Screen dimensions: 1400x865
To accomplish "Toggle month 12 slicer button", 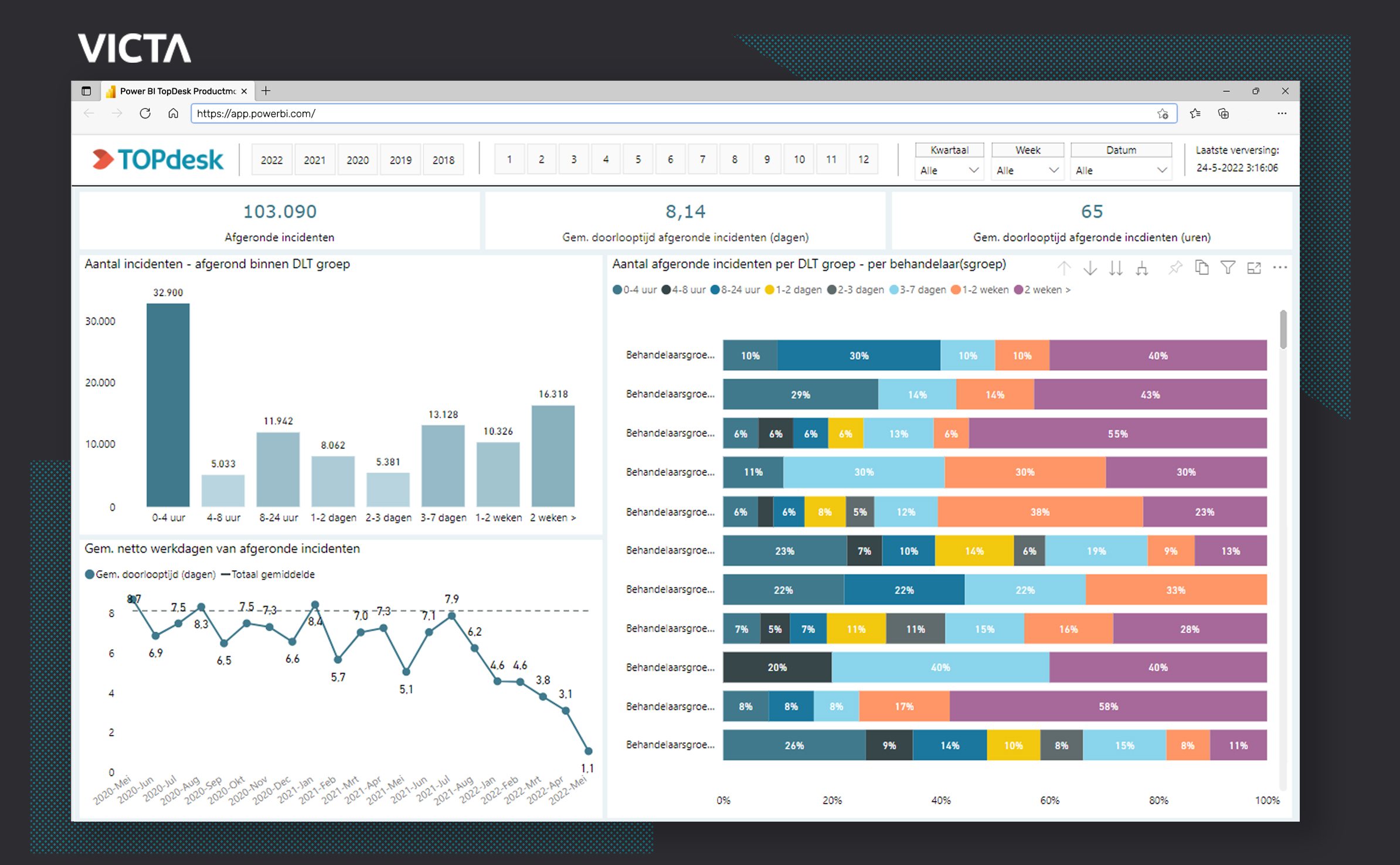I will pos(864,159).
